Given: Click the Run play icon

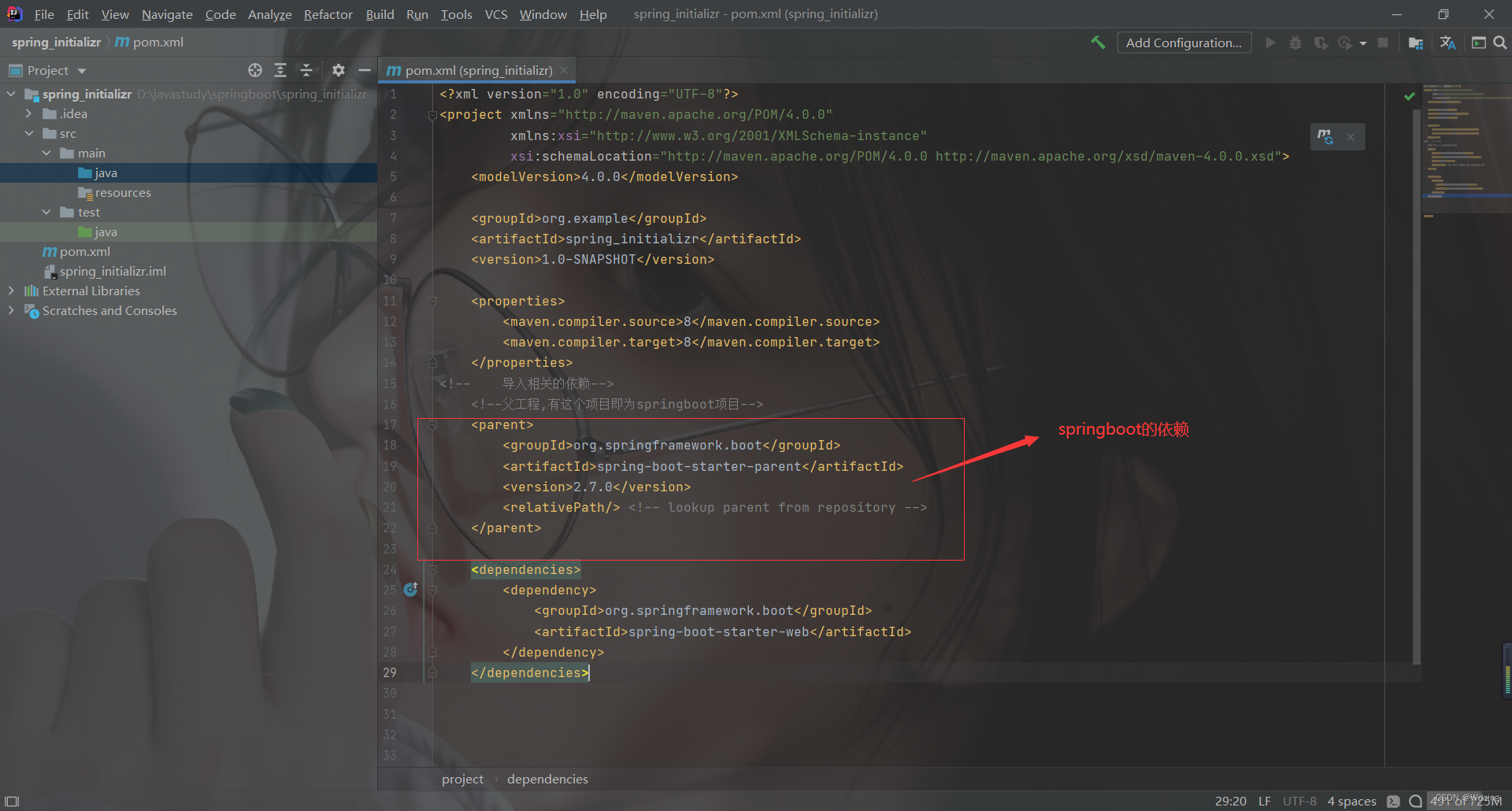Looking at the screenshot, I should [x=1270, y=43].
